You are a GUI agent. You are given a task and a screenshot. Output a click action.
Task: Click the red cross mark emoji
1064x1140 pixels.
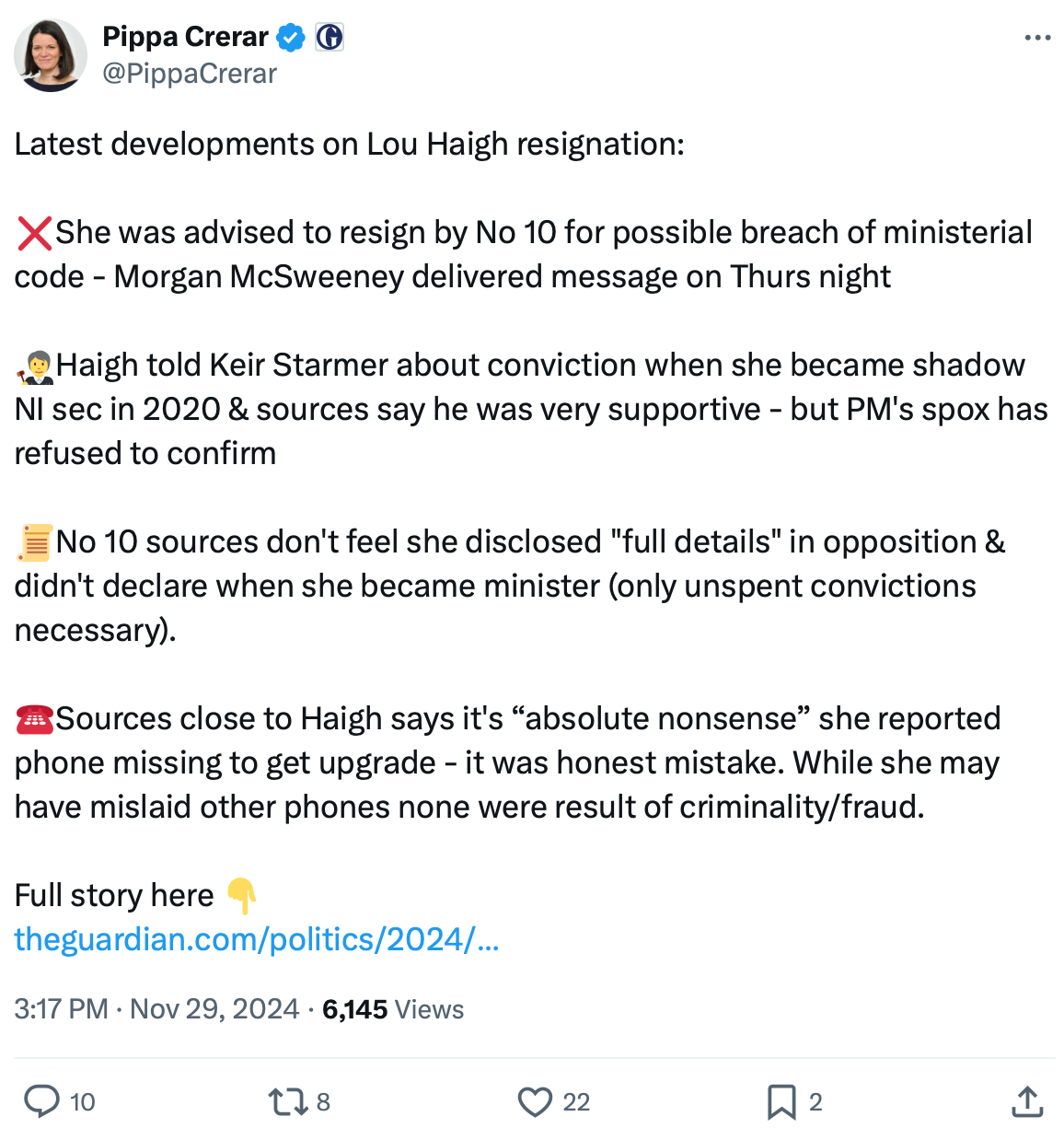[x=34, y=233]
